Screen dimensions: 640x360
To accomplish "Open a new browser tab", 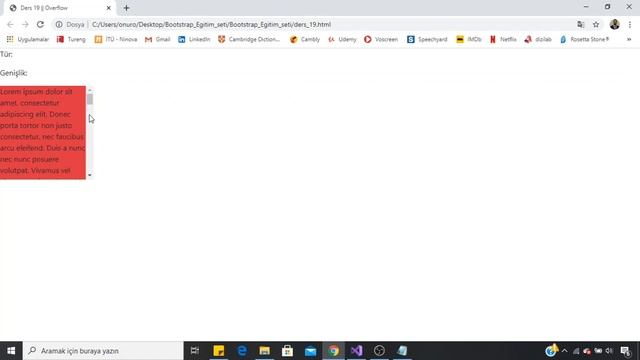I will pos(126,8).
